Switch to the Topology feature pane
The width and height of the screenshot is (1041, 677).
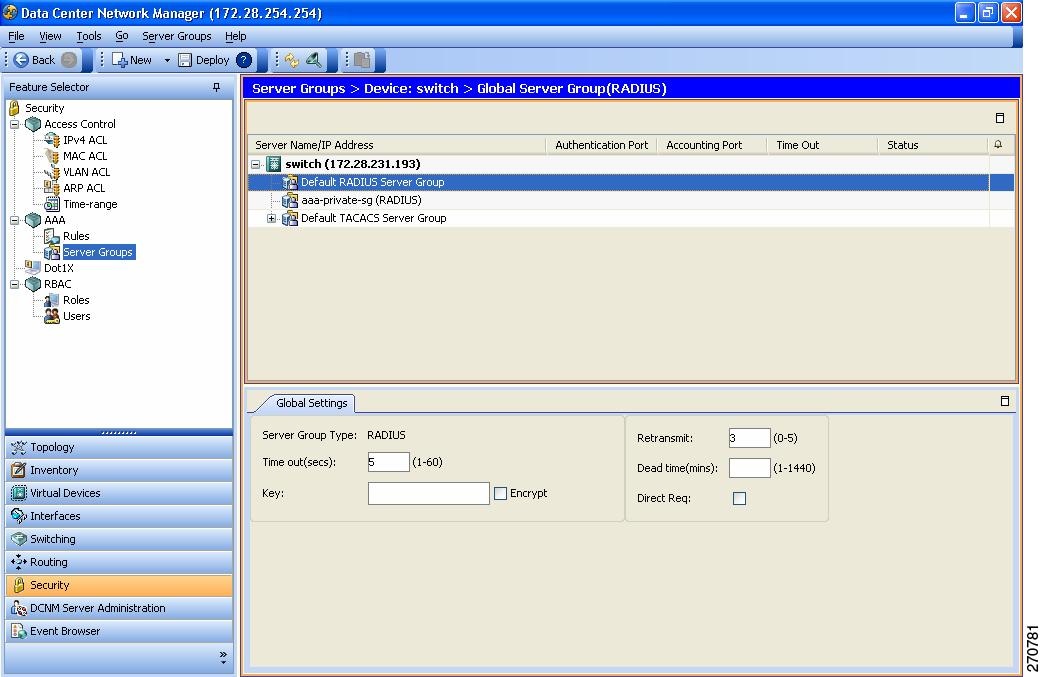52,447
